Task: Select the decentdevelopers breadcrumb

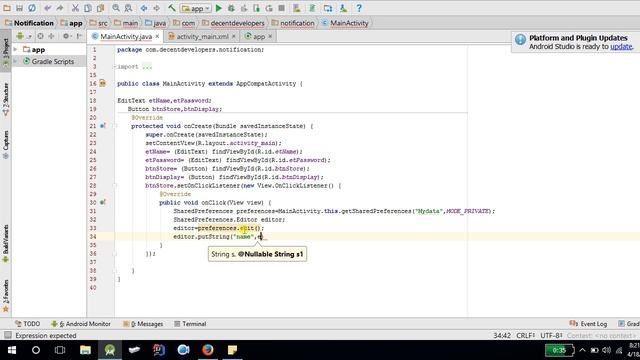Action: click(x=233, y=23)
